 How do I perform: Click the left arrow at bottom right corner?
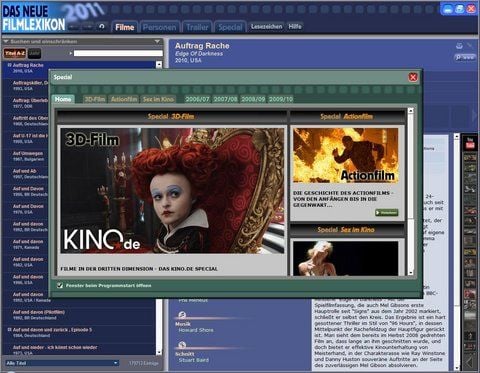[470, 362]
